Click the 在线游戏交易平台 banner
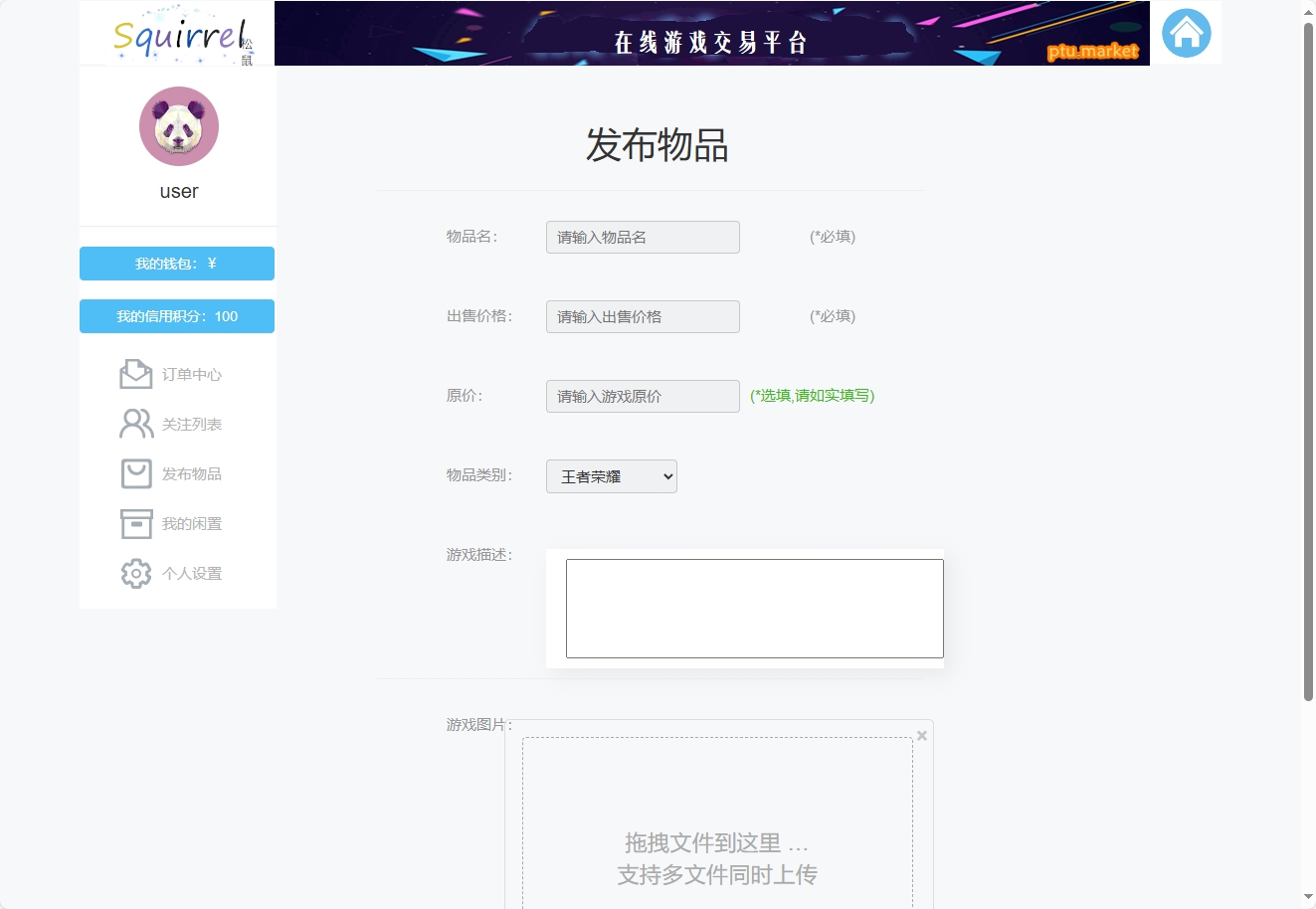 [710, 42]
